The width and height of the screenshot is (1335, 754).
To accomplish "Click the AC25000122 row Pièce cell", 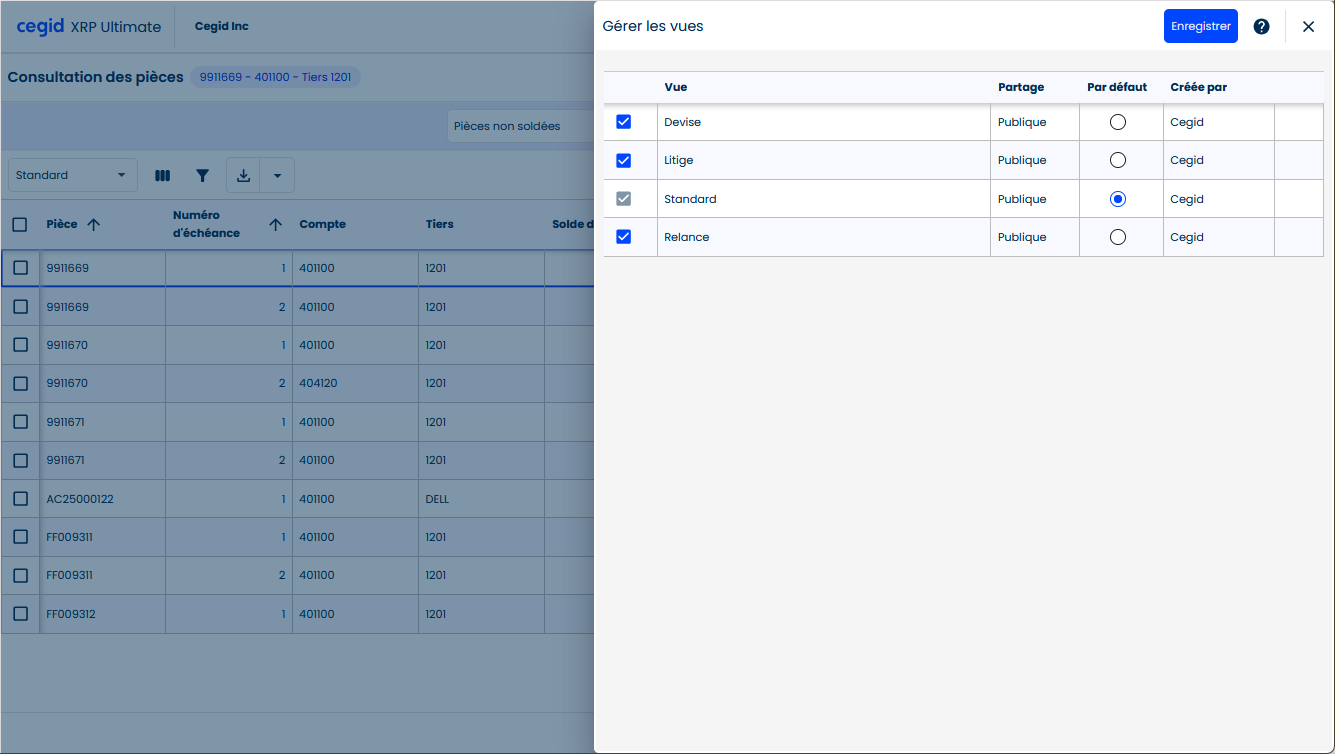I will click(80, 499).
